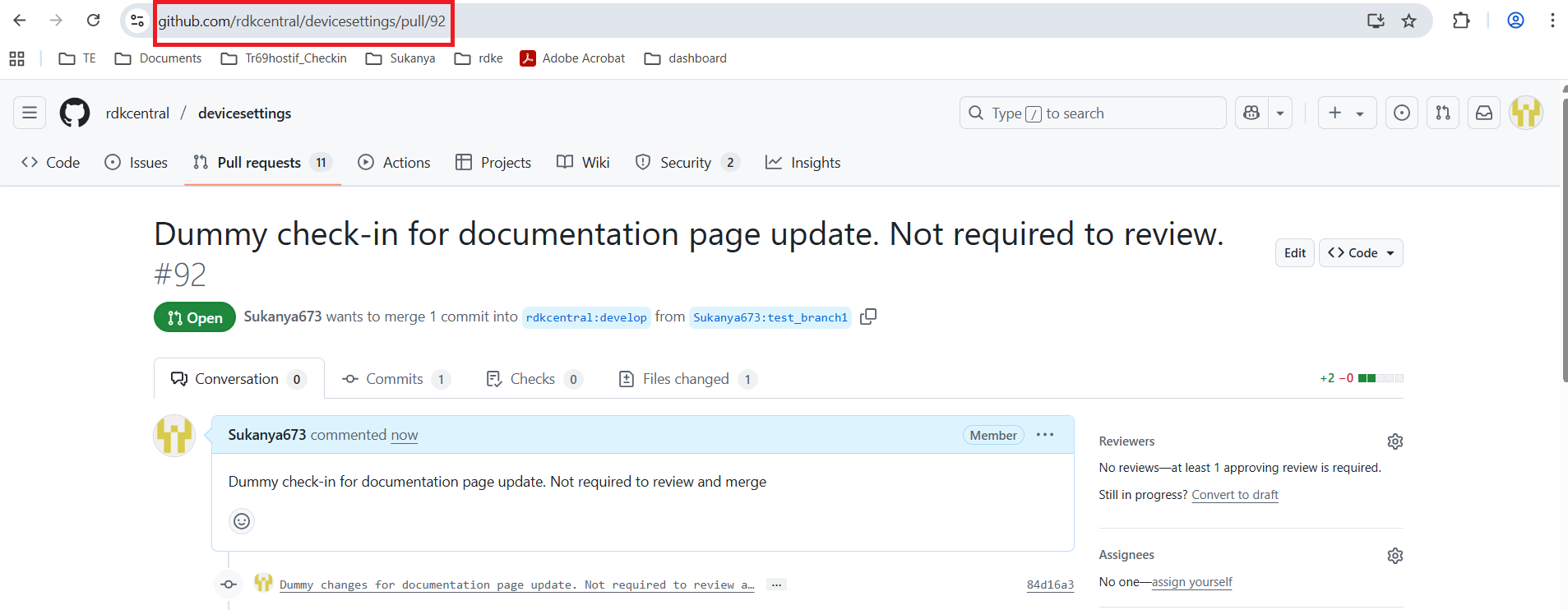Image resolution: width=1568 pixels, height=610 pixels.
Task: Open the pull requests shortcut icon in header
Action: point(1443,113)
